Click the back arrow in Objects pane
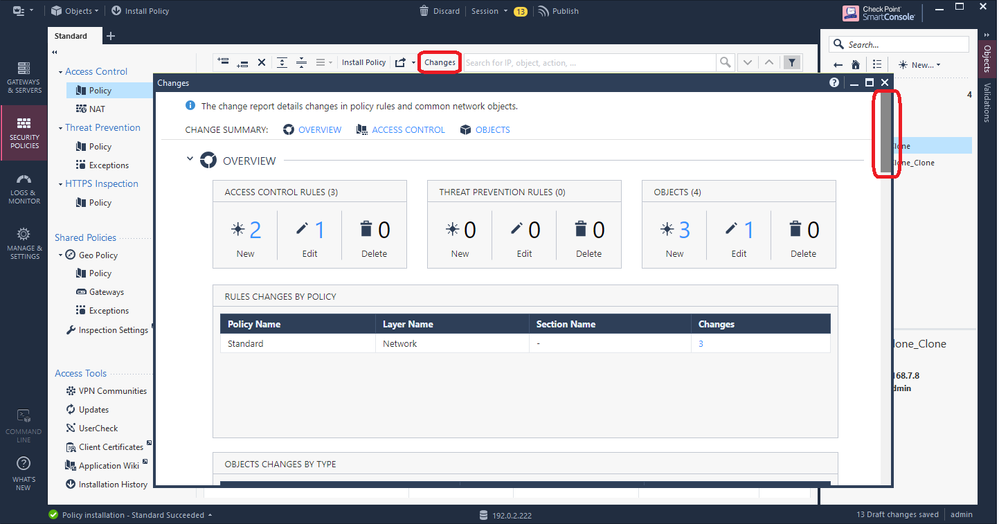Screen dimensions: 999x524 pos(838,64)
